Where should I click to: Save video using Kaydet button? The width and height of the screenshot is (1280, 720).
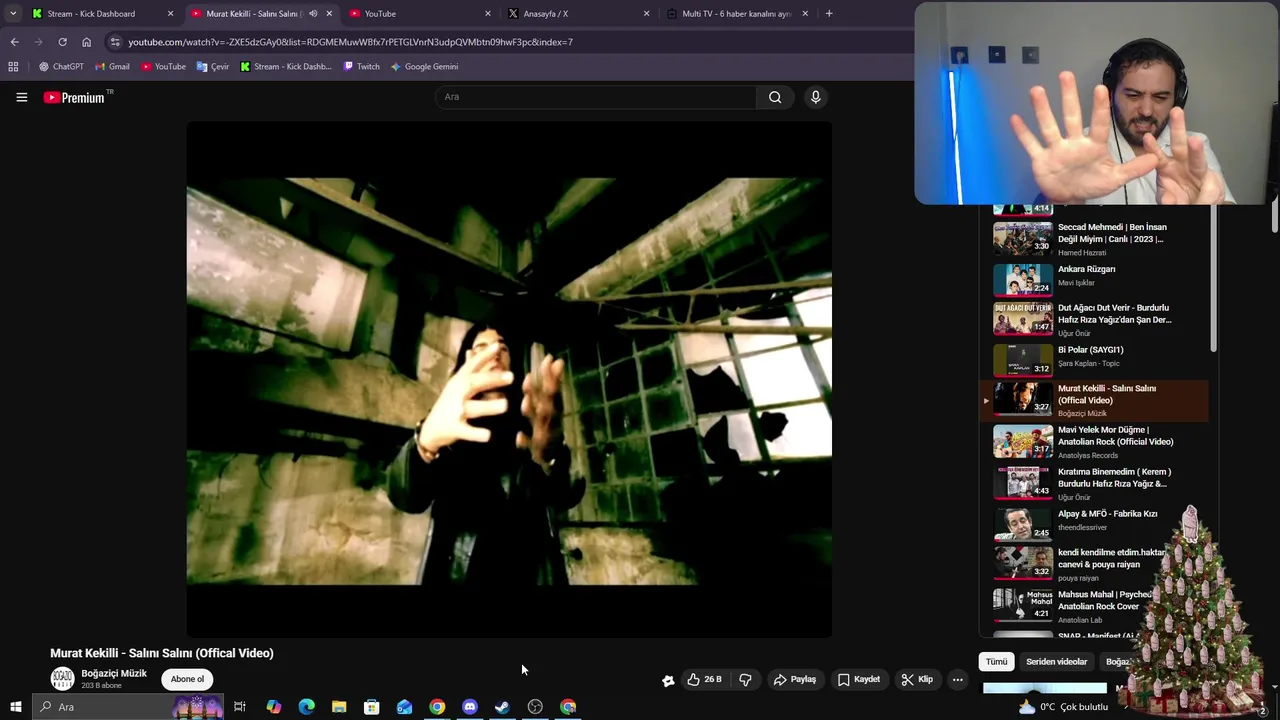(x=859, y=679)
